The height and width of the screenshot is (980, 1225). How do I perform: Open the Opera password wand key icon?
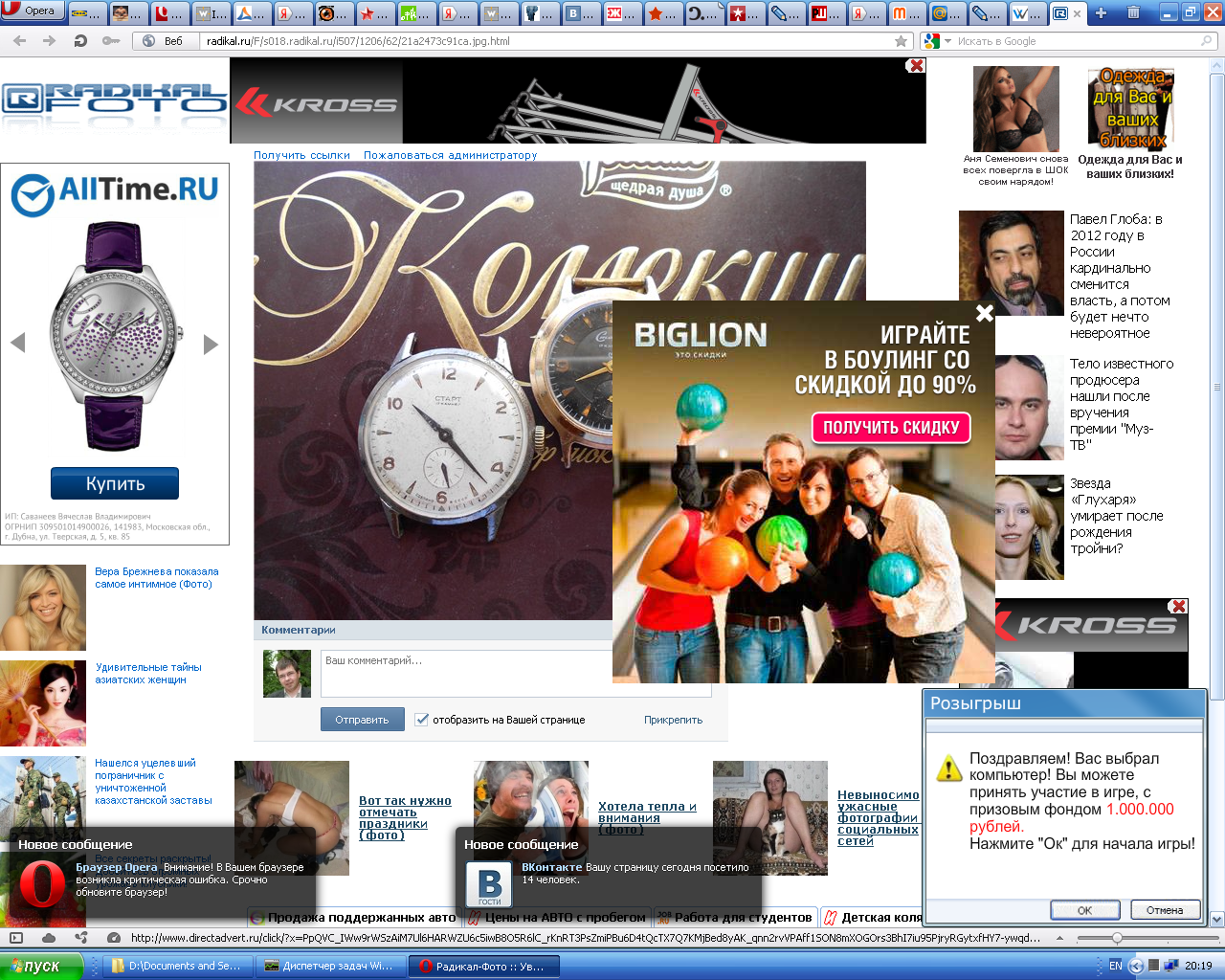pos(111,41)
